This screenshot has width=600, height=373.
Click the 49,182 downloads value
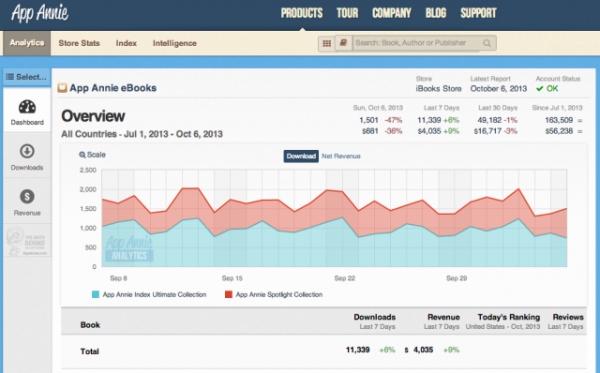point(489,120)
